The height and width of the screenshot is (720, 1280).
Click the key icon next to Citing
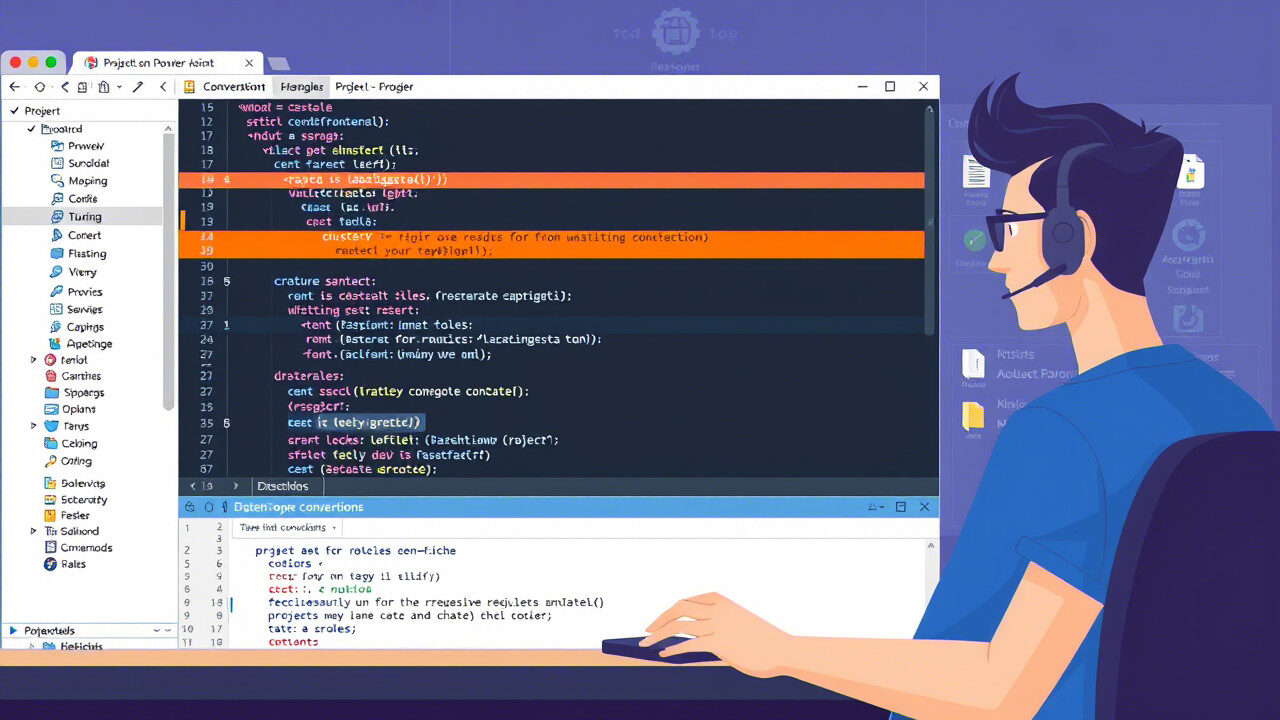[x=53, y=462]
